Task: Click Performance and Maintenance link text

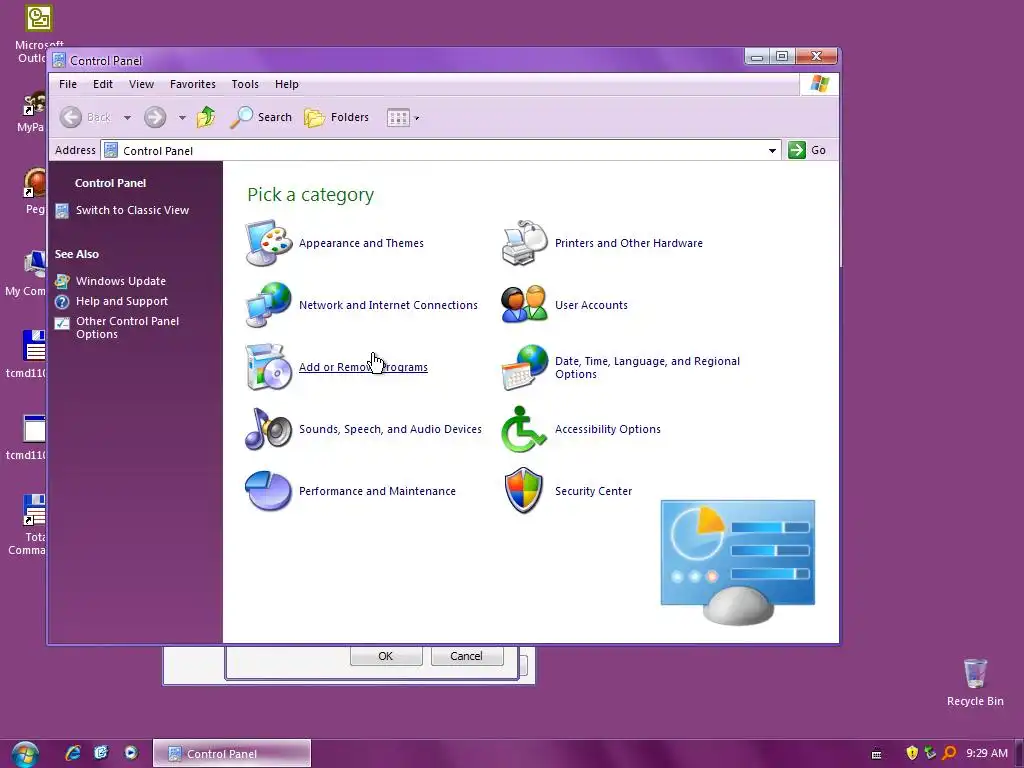Action: click(x=377, y=491)
